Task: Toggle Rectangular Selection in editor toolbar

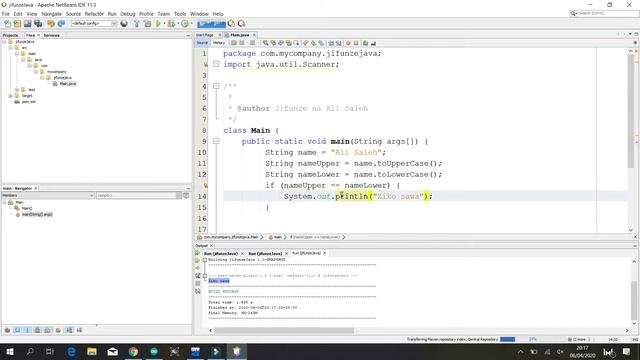Action: coord(297,43)
